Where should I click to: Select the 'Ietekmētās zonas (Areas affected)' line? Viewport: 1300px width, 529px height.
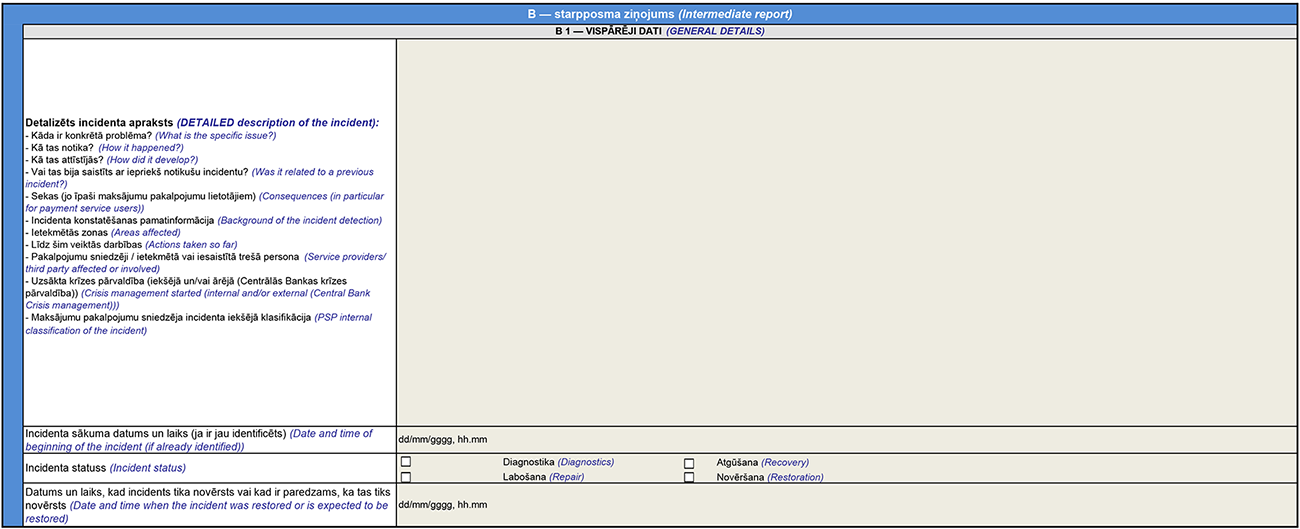[103, 232]
